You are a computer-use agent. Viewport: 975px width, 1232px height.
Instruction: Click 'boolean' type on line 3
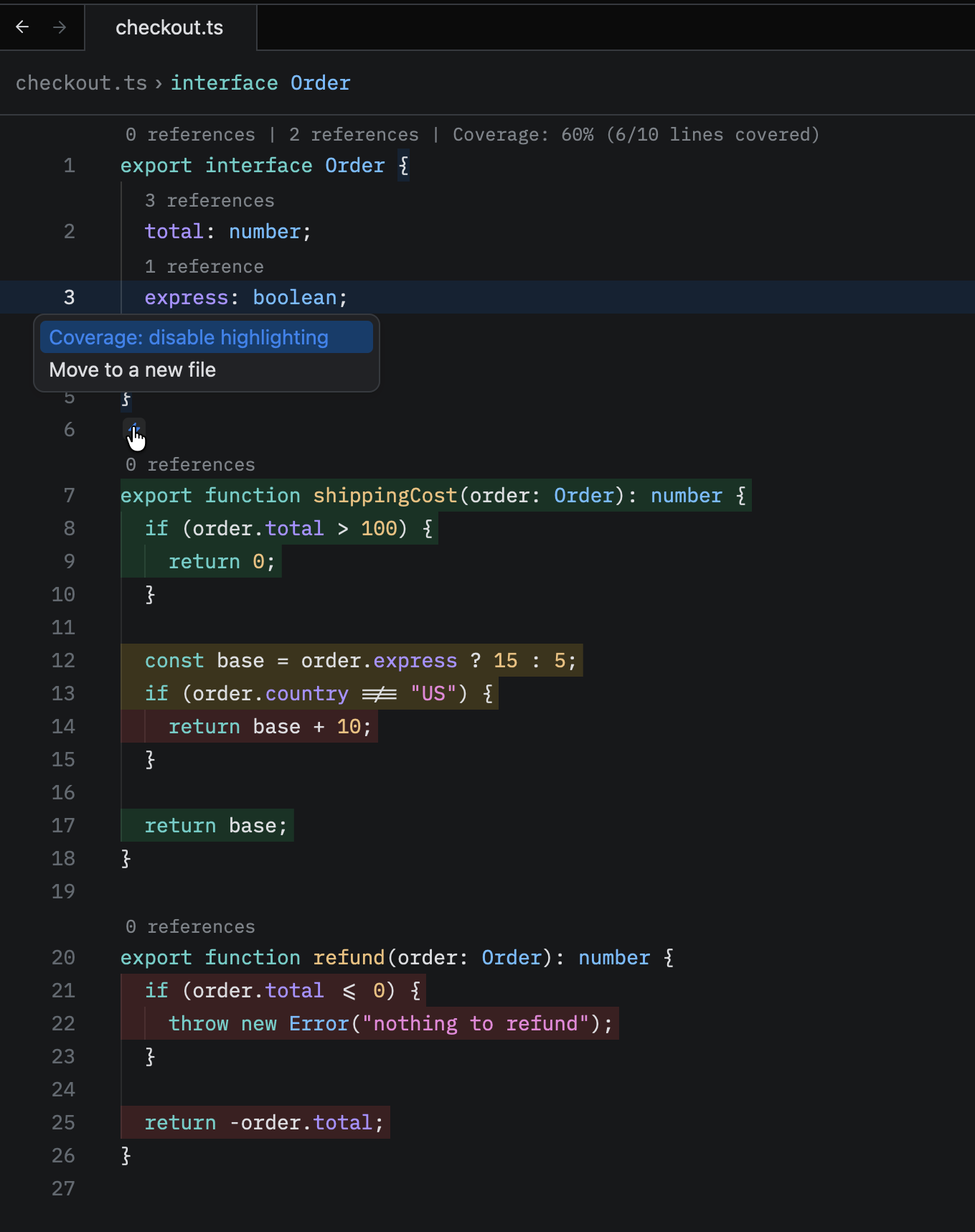pyautogui.click(x=295, y=298)
